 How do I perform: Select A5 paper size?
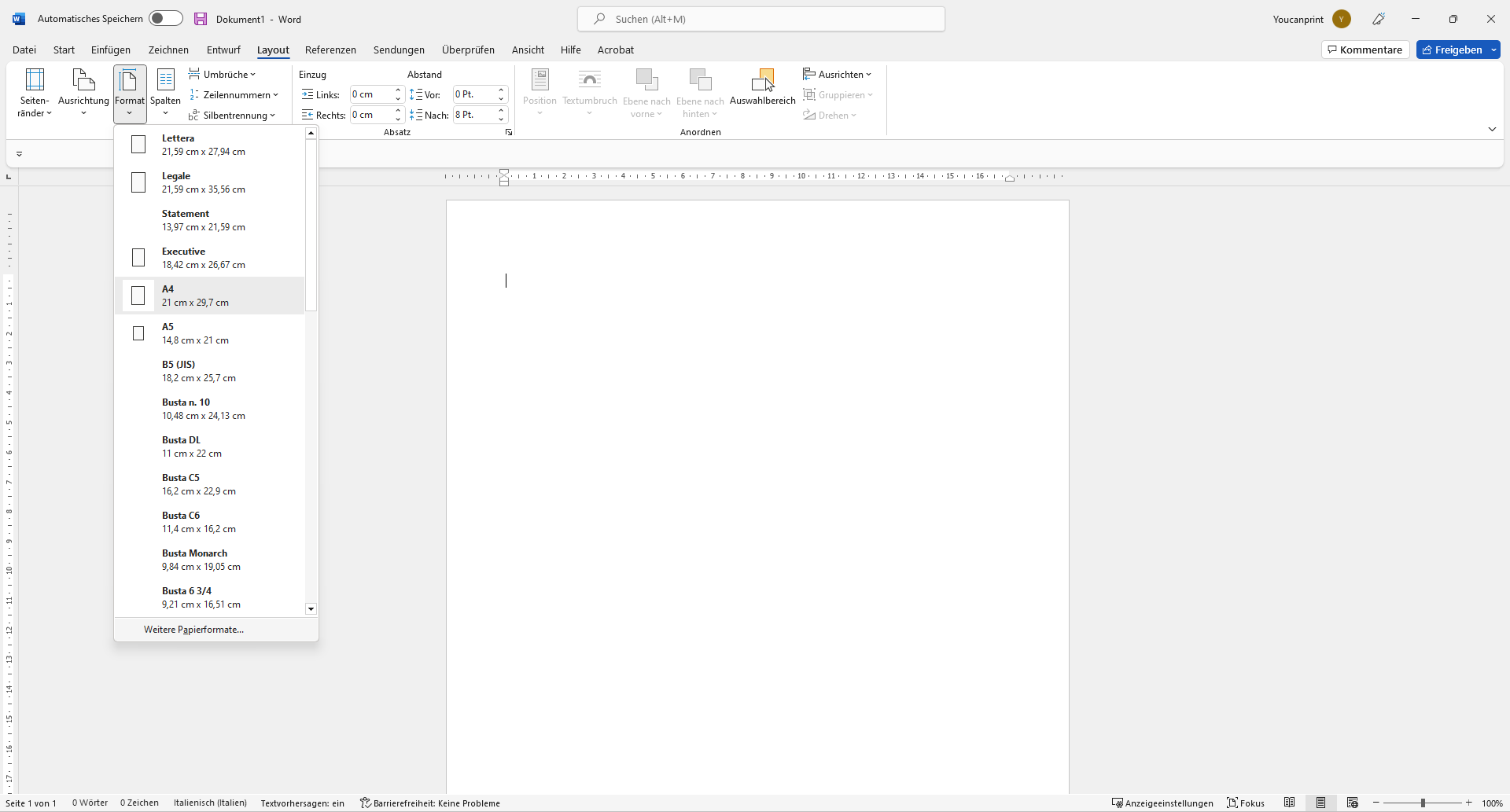pyautogui.click(x=209, y=333)
